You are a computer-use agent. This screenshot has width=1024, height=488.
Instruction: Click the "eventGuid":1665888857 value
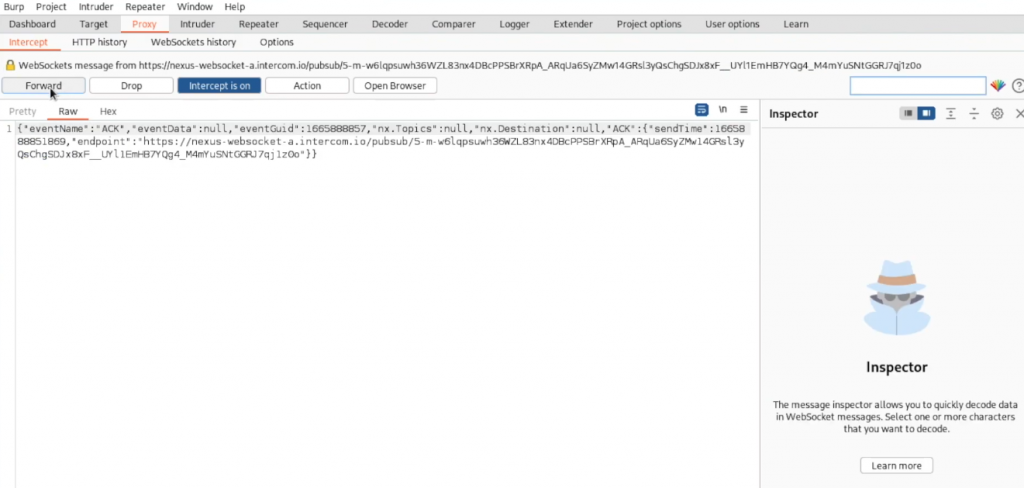(300, 129)
